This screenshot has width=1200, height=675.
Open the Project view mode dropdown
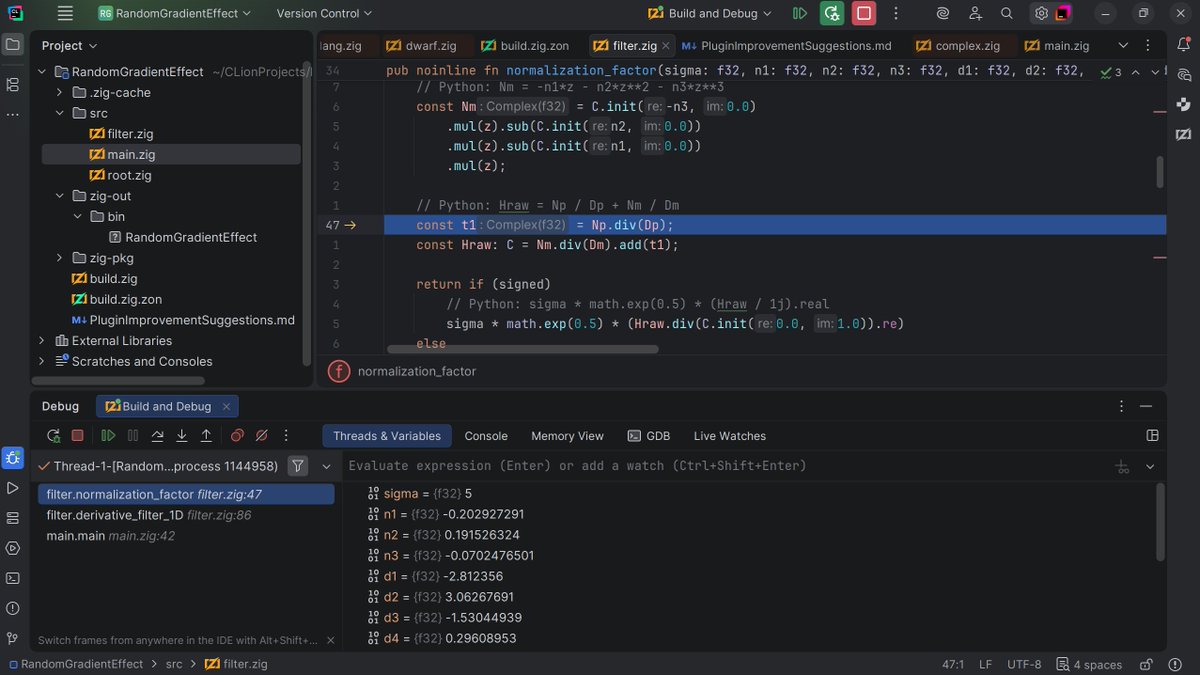(70, 46)
